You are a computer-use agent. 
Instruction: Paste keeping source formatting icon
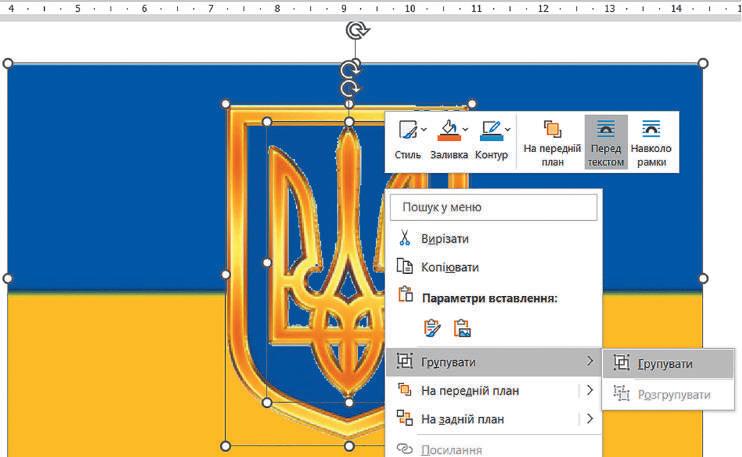point(432,328)
